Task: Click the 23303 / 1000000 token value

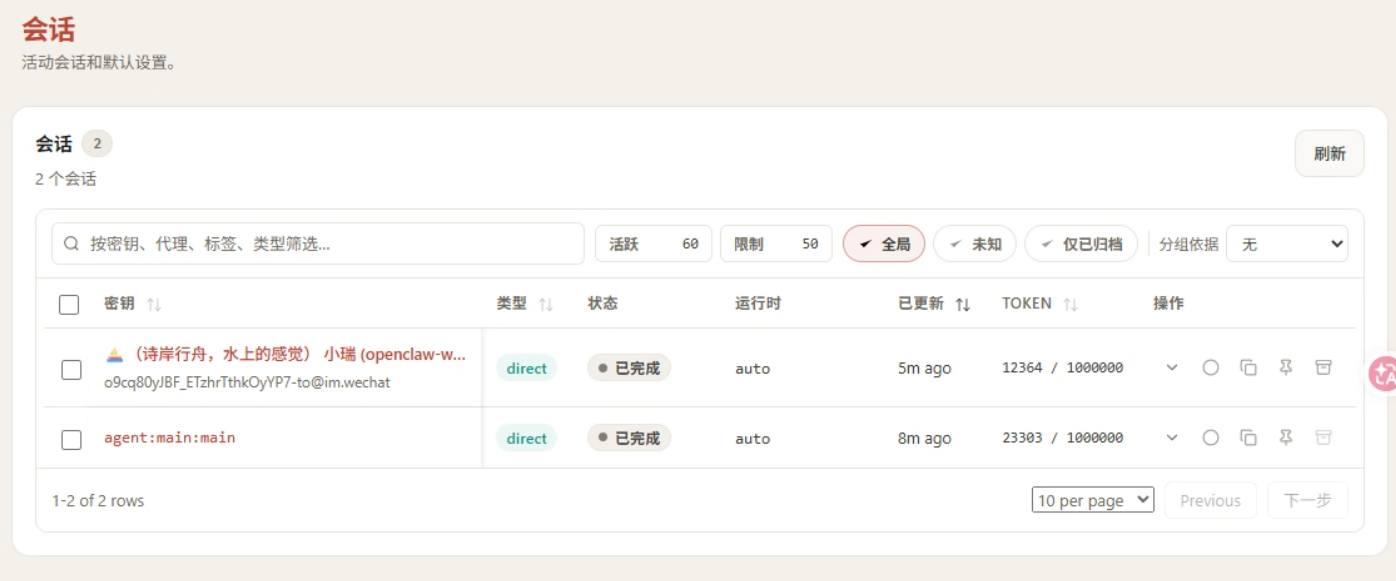Action: tap(1062, 438)
